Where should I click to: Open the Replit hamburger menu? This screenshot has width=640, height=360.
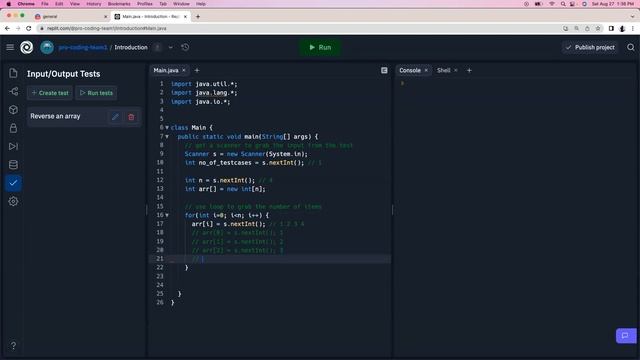(10, 47)
